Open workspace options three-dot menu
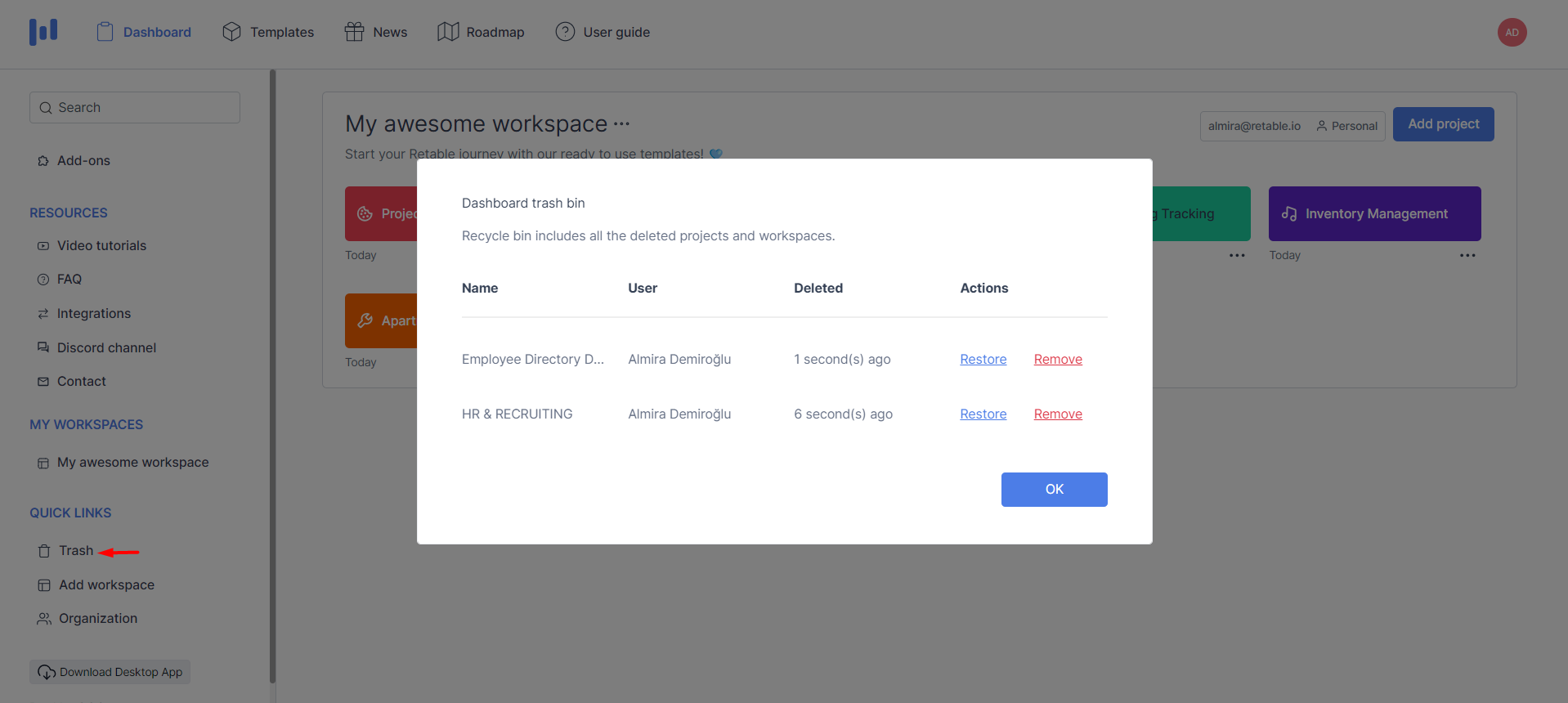The image size is (1568, 703). coord(621,124)
